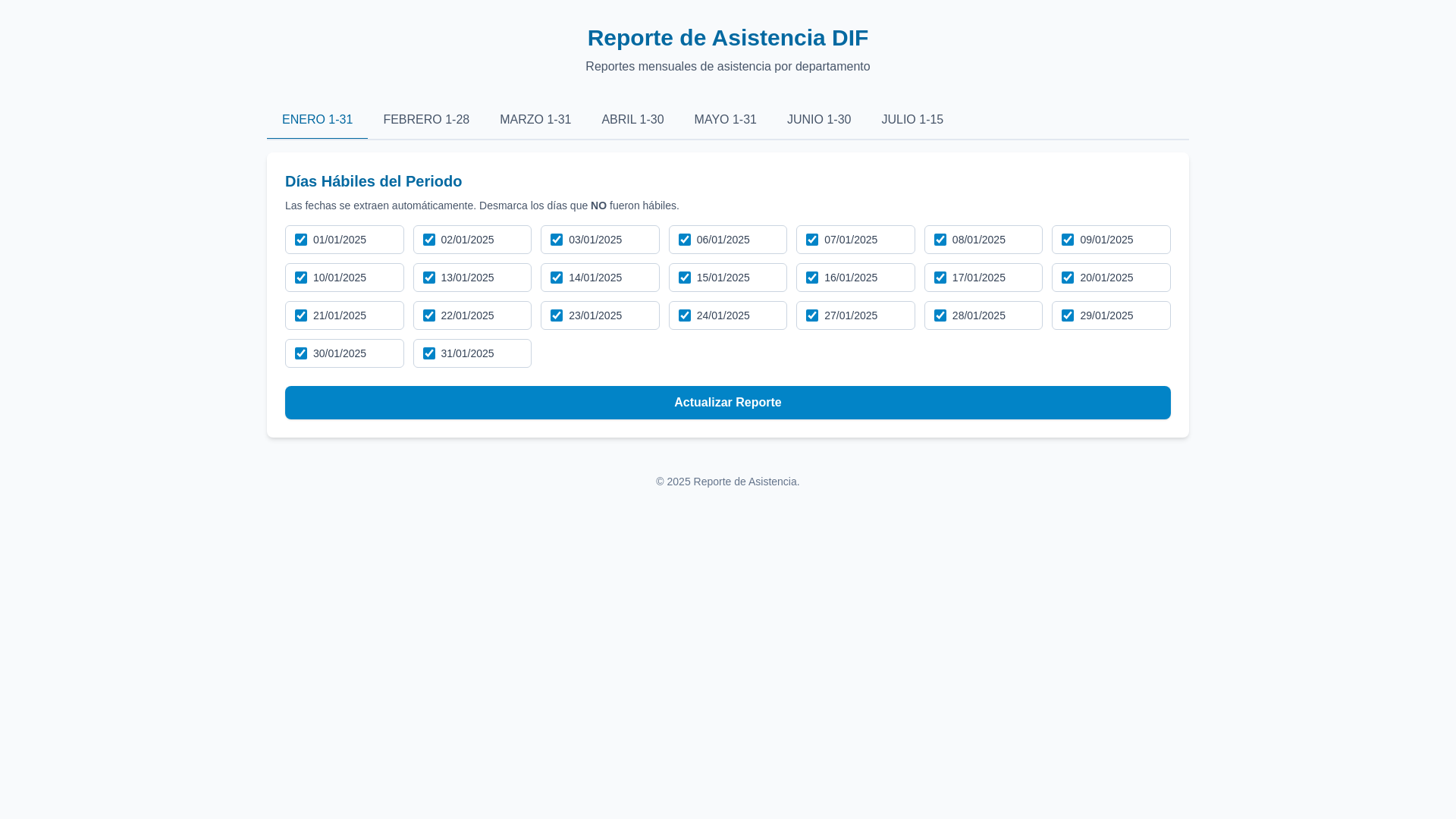The width and height of the screenshot is (1456, 819).
Task: Switch to the ENERO 1-31 tab
Action: (x=317, y=120)
